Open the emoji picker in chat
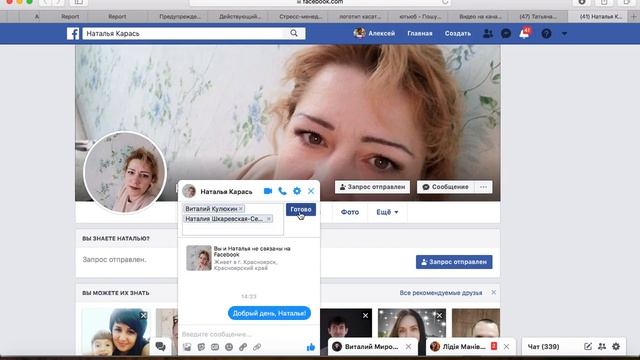 pyautogui.click(x=229, y=347)
